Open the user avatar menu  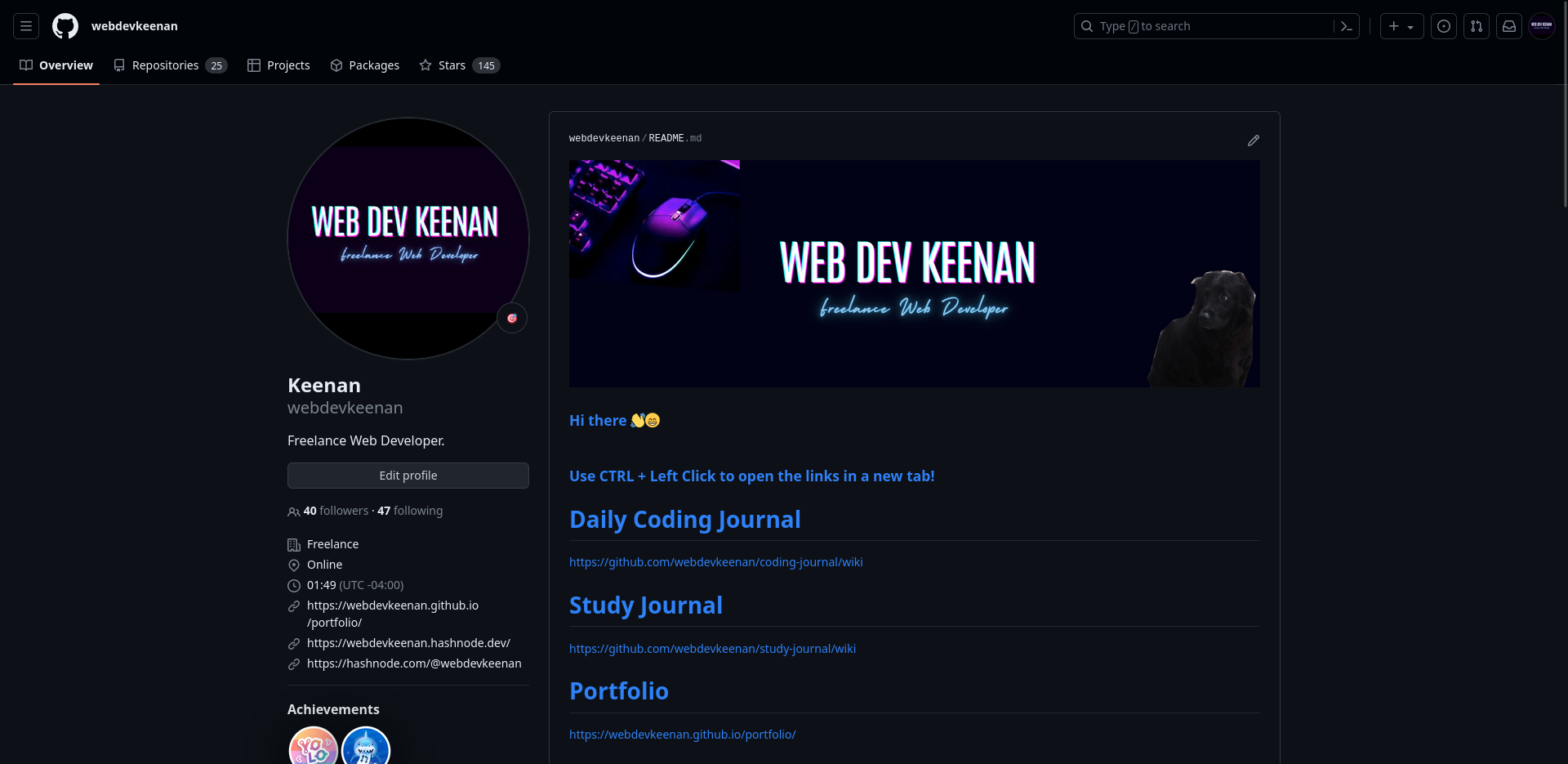click(1542, 26)
